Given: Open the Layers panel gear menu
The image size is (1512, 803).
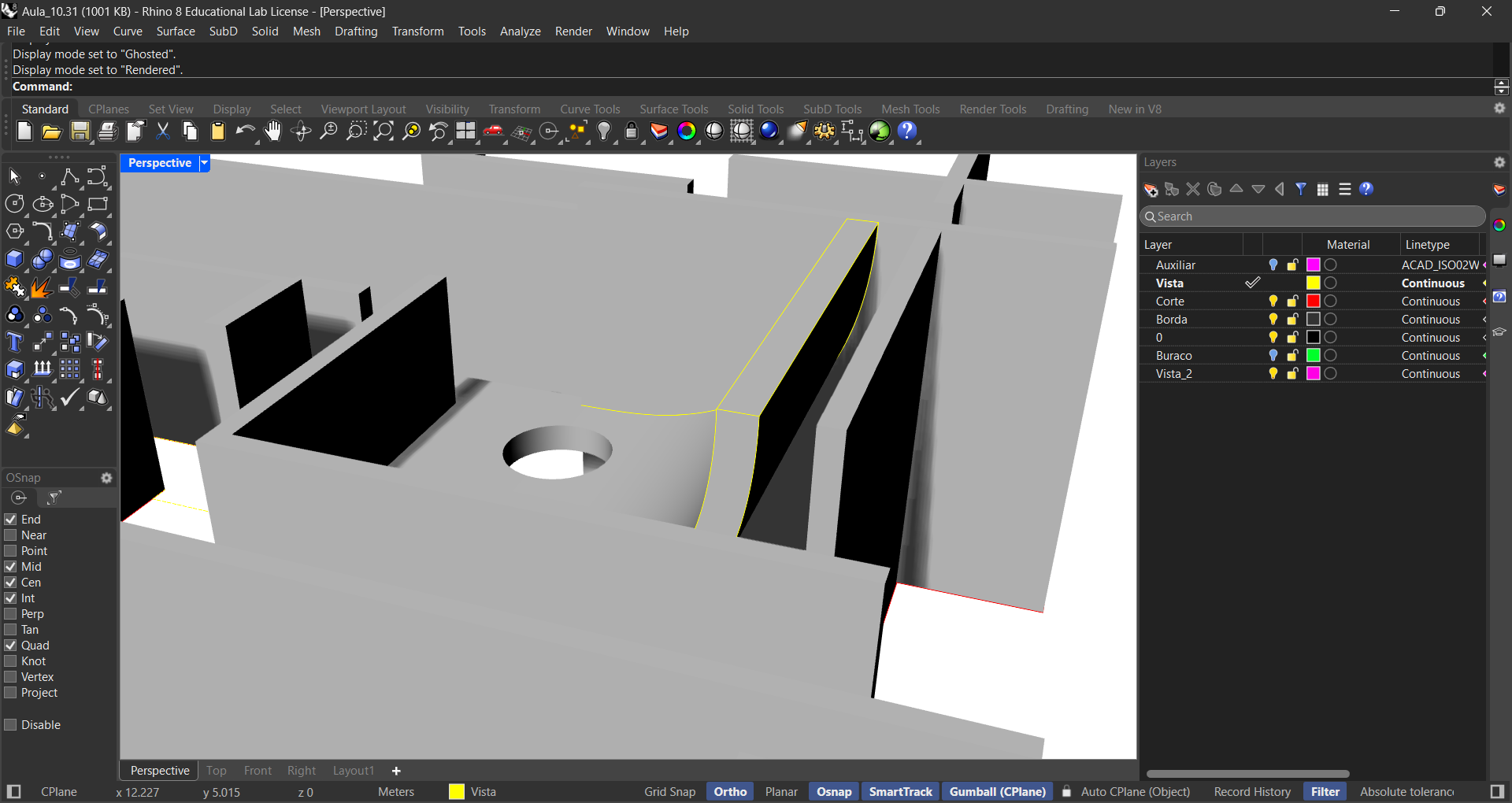Looking at the screenshot, I should tap(1499, 162).
